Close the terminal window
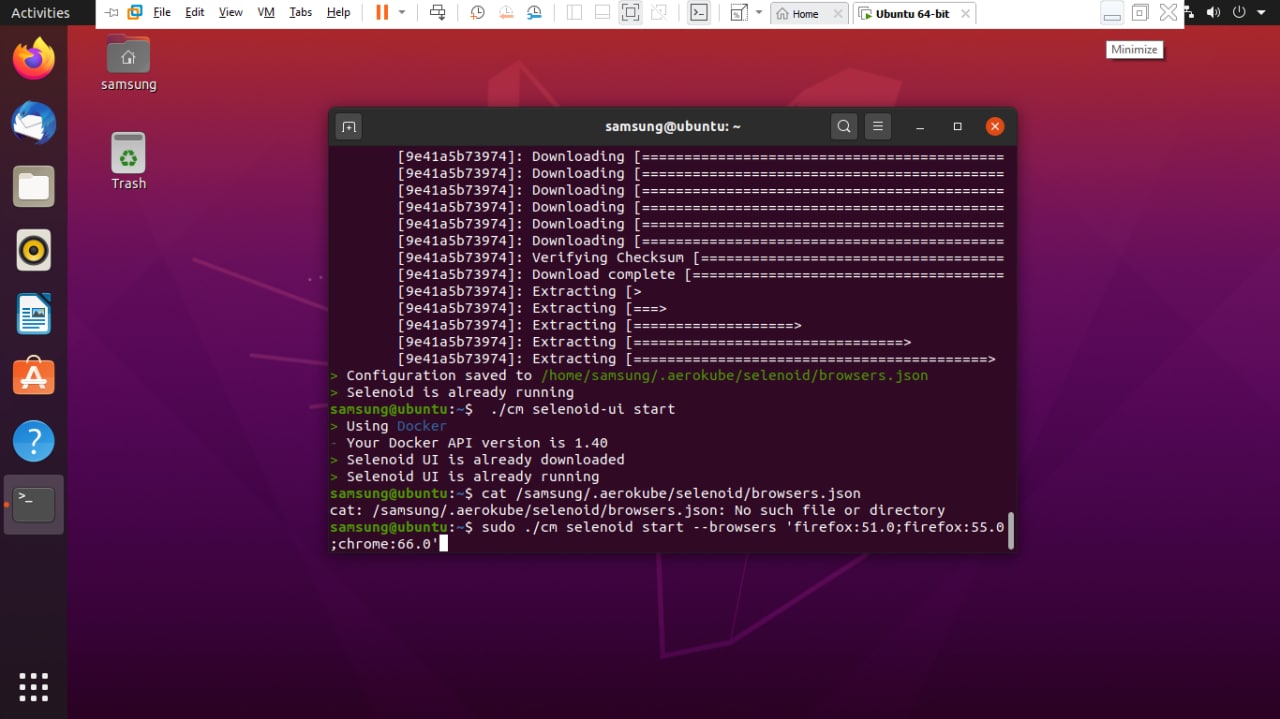 click(x=994, y=127)
